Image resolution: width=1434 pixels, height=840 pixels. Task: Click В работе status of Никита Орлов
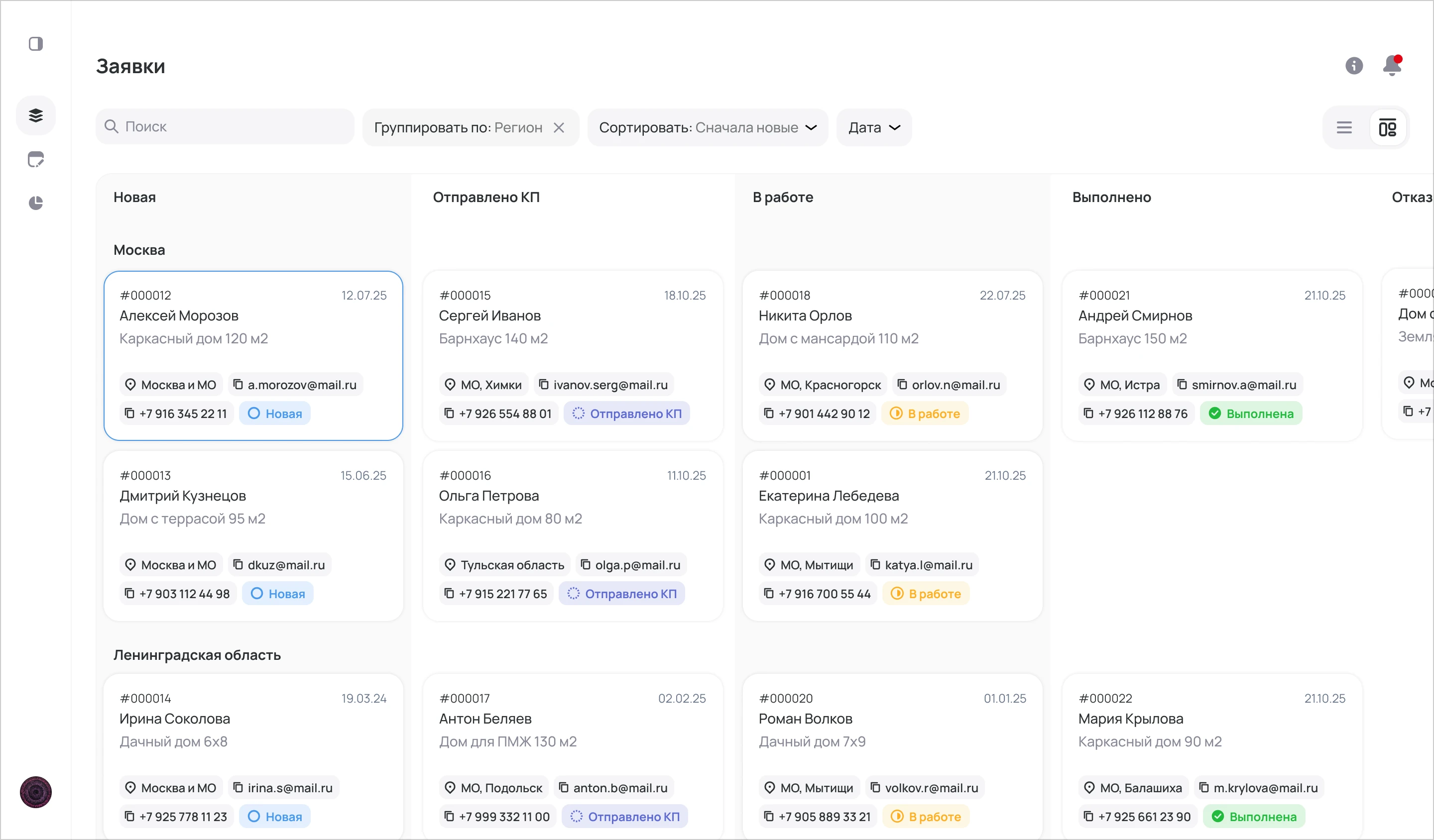click(925, 414)
